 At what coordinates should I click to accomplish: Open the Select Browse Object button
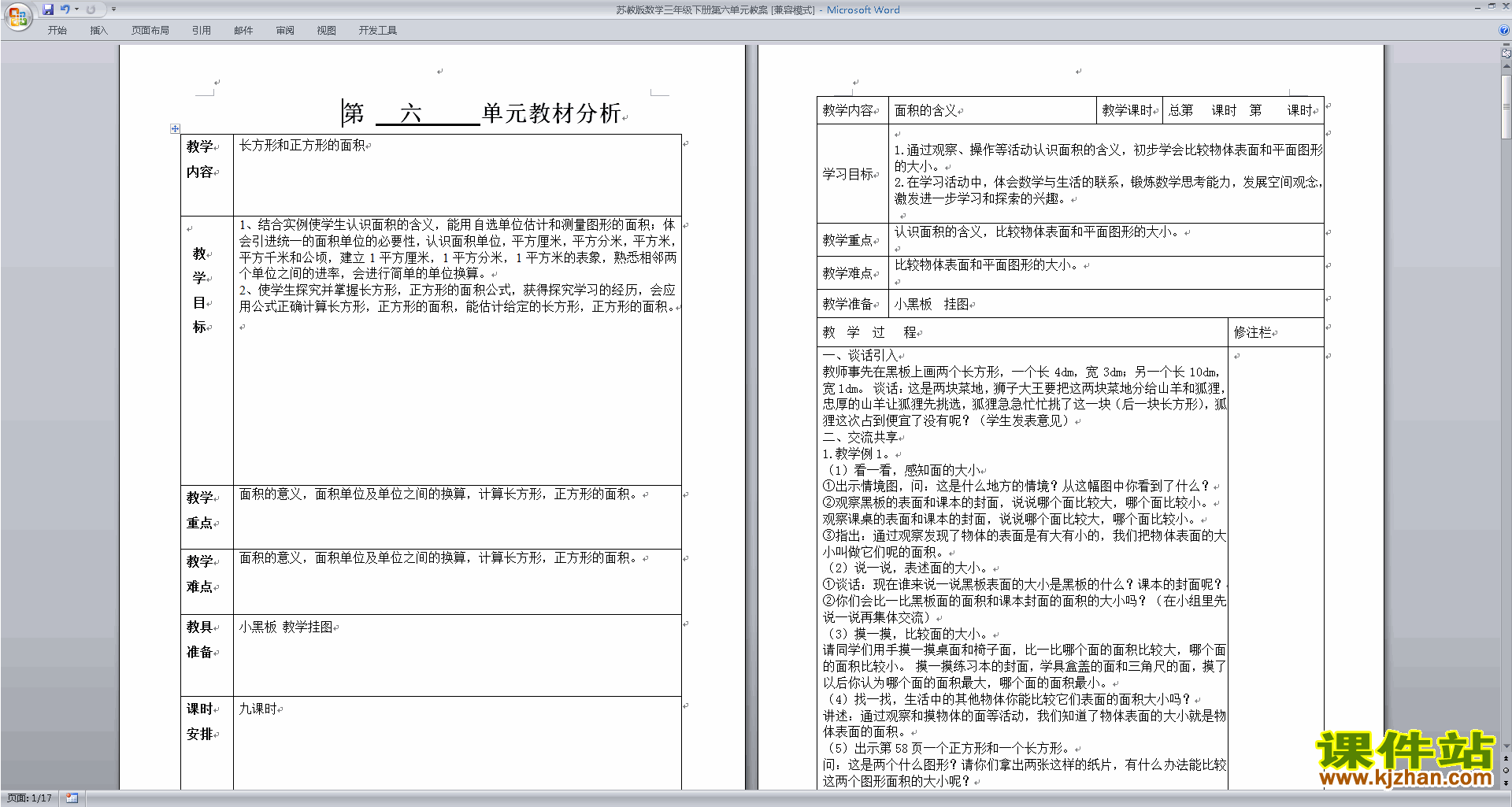[1506, 770]
